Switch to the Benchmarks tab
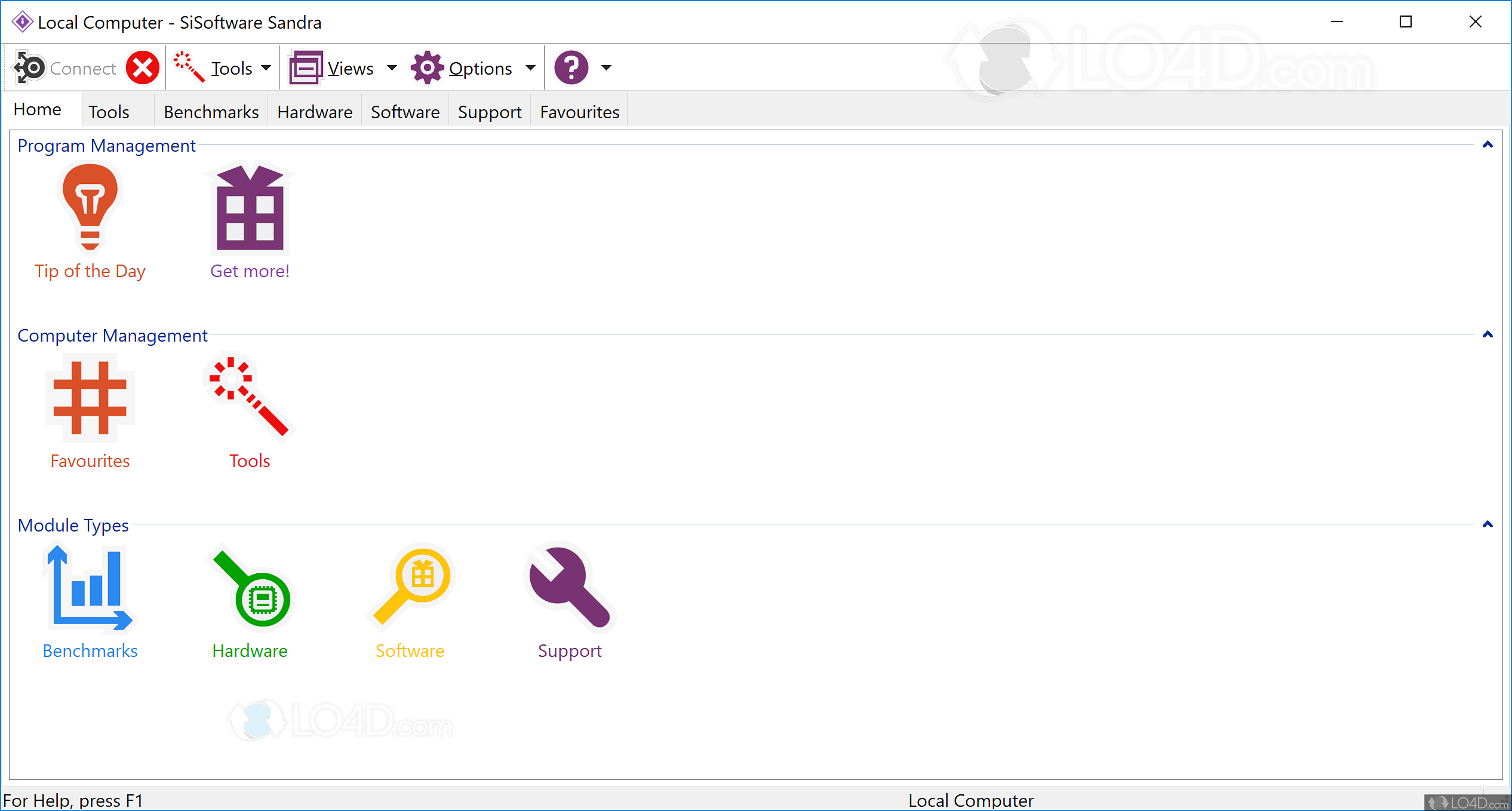Viewport: 1512px width, 811px height. pos(210,111)
